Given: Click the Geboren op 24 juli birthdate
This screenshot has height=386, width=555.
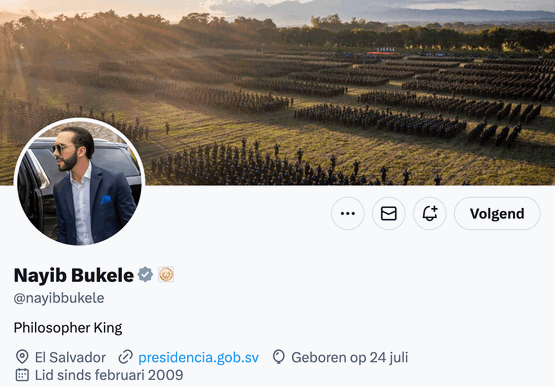Looking at the screenshot, I should [349, 357].
